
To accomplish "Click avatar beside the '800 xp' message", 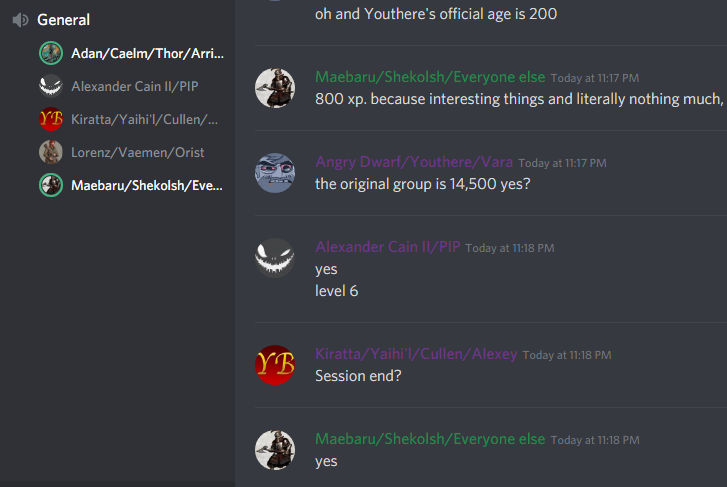I will (x=275, y=88).
